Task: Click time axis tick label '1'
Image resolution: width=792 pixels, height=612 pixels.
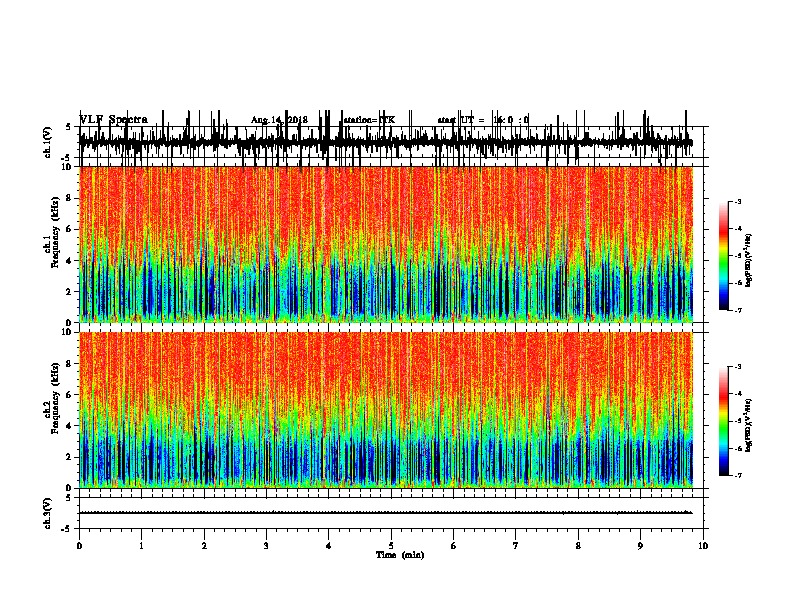Action: click(142, 546)
